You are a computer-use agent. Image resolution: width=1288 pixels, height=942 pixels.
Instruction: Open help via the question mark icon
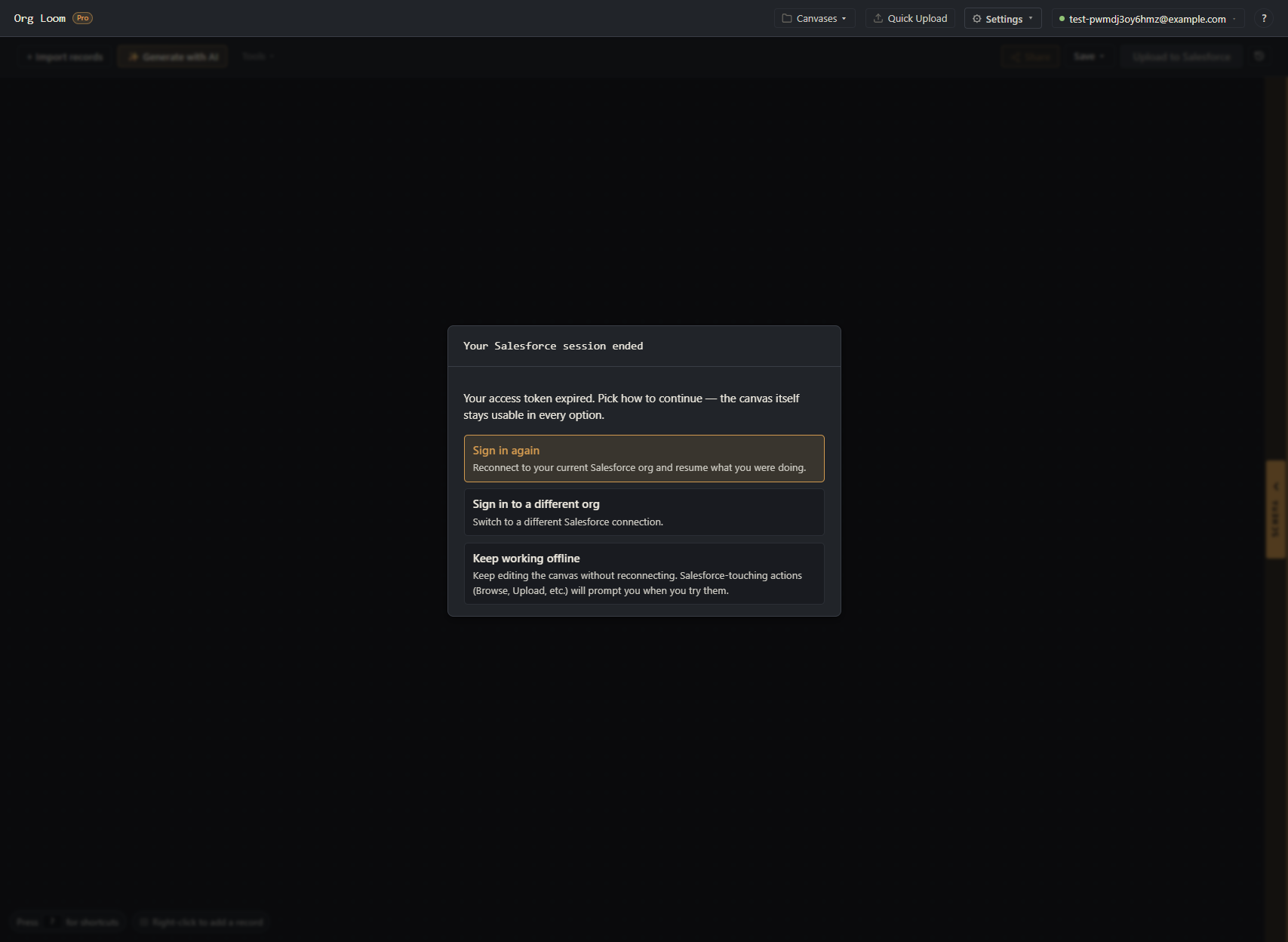pos(1264,18)
